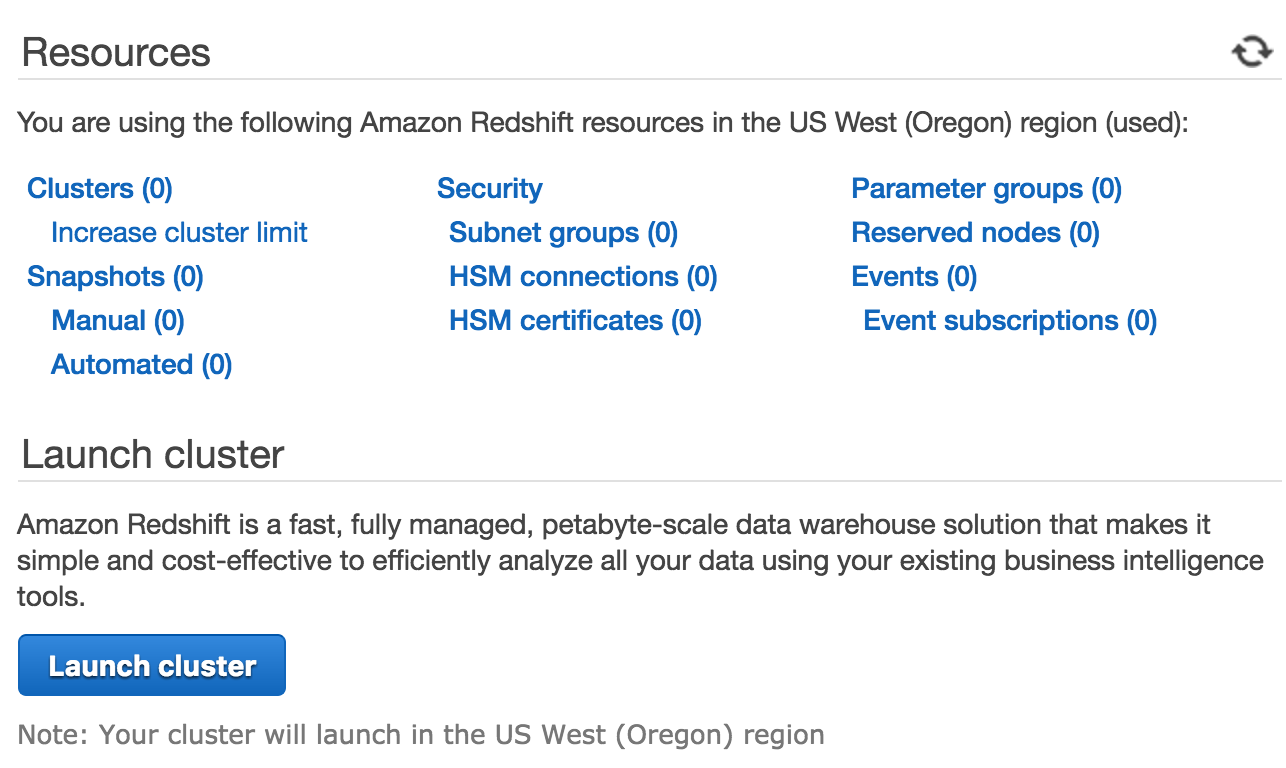Click the US West (Oregon) region note text
Image resolution: width=1286 pixels, height=768 pixels.
point(421,736)
